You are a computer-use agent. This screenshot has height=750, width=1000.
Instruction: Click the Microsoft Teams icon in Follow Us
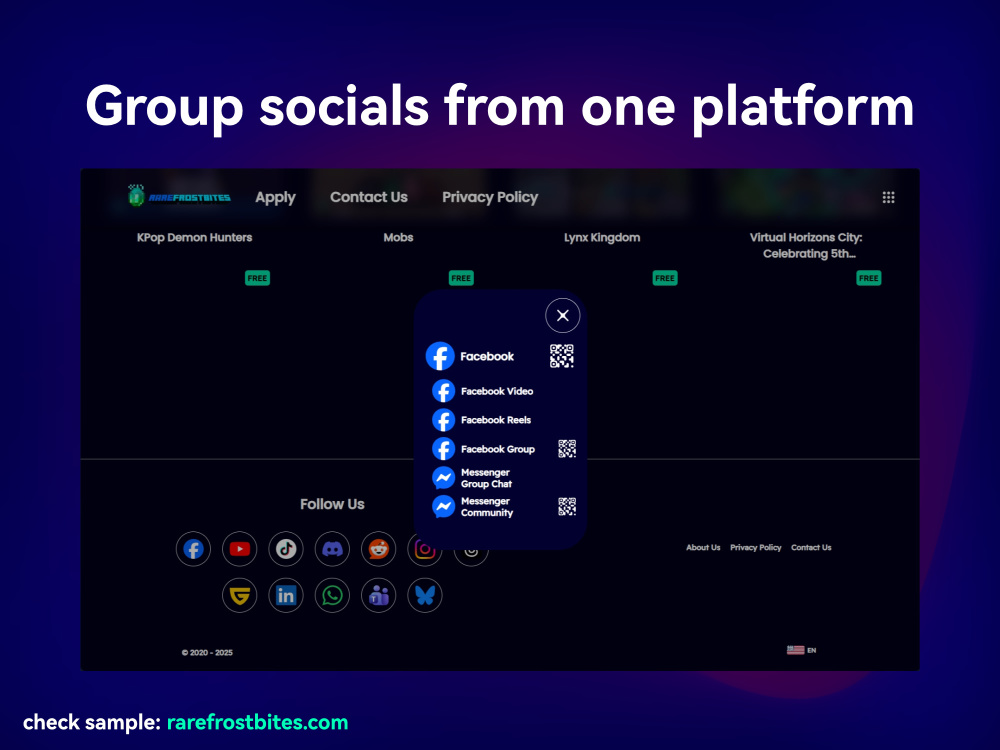pos(379,596)
